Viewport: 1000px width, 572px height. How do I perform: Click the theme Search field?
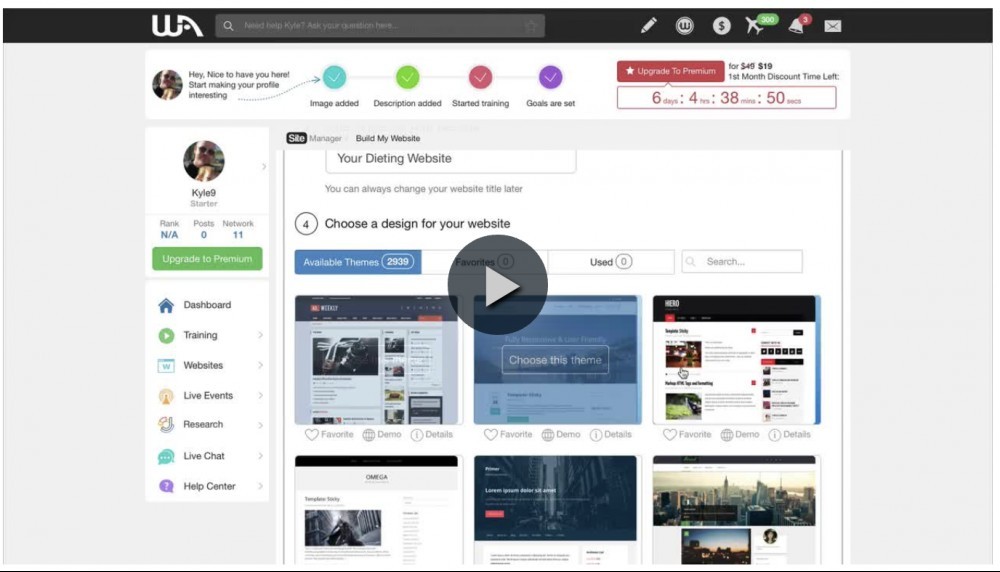(x=742, y=262)
